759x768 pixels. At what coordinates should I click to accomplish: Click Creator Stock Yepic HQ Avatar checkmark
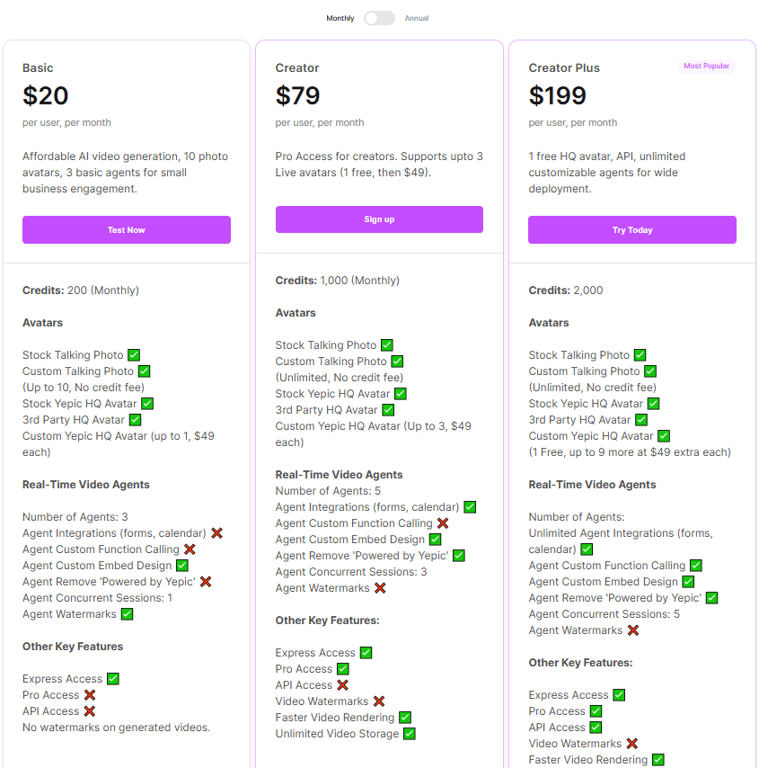click(x=401, y=394)
